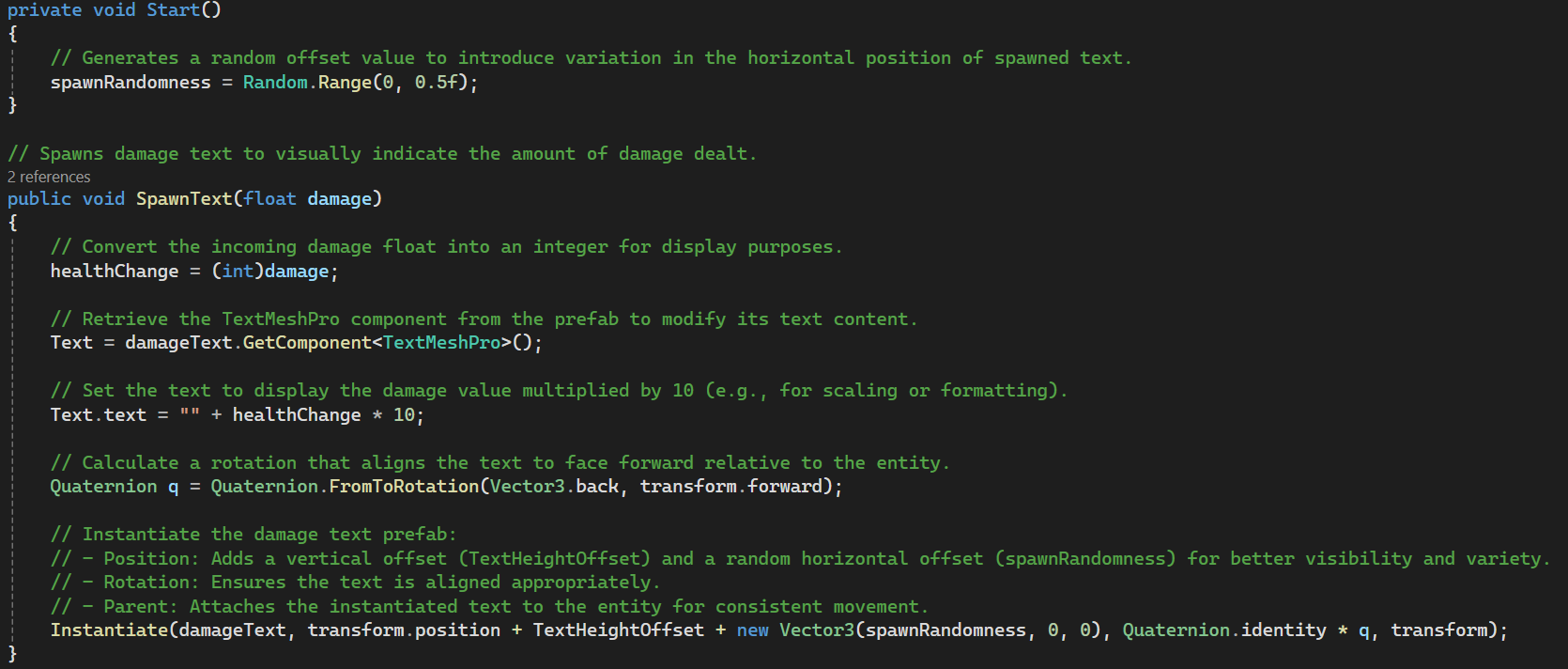Image resolution: width=1568 pixels, height=669 pixels.
Task: Click the new keyword before Vector3
Action: tap(752, 630)
